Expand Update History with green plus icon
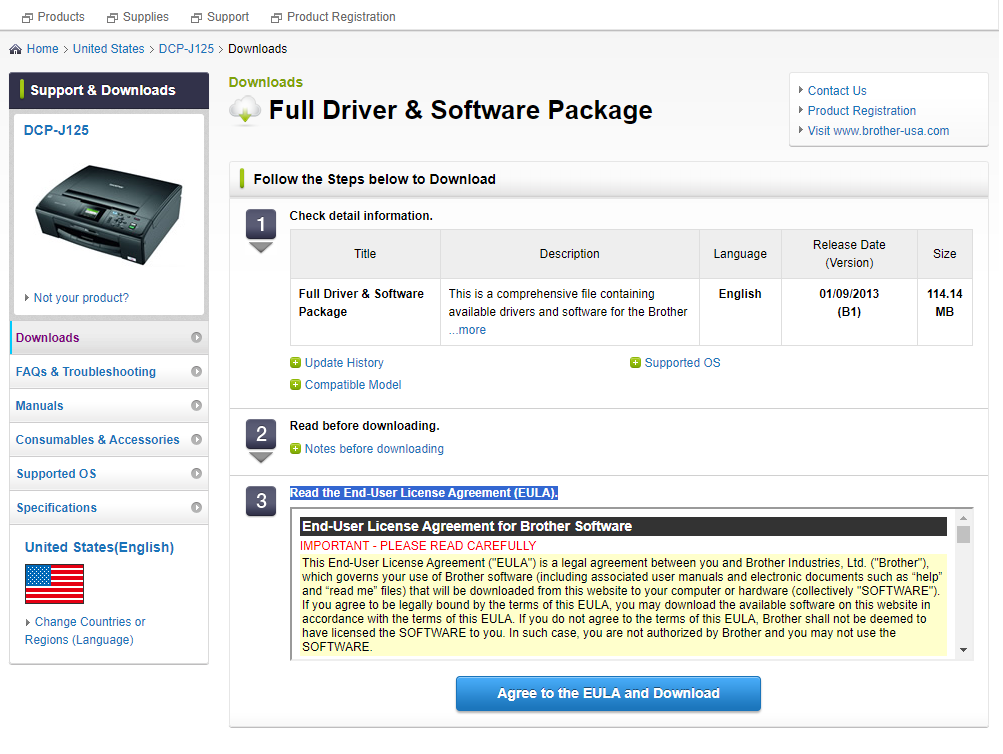1003x754 pixels. point(295,363)
